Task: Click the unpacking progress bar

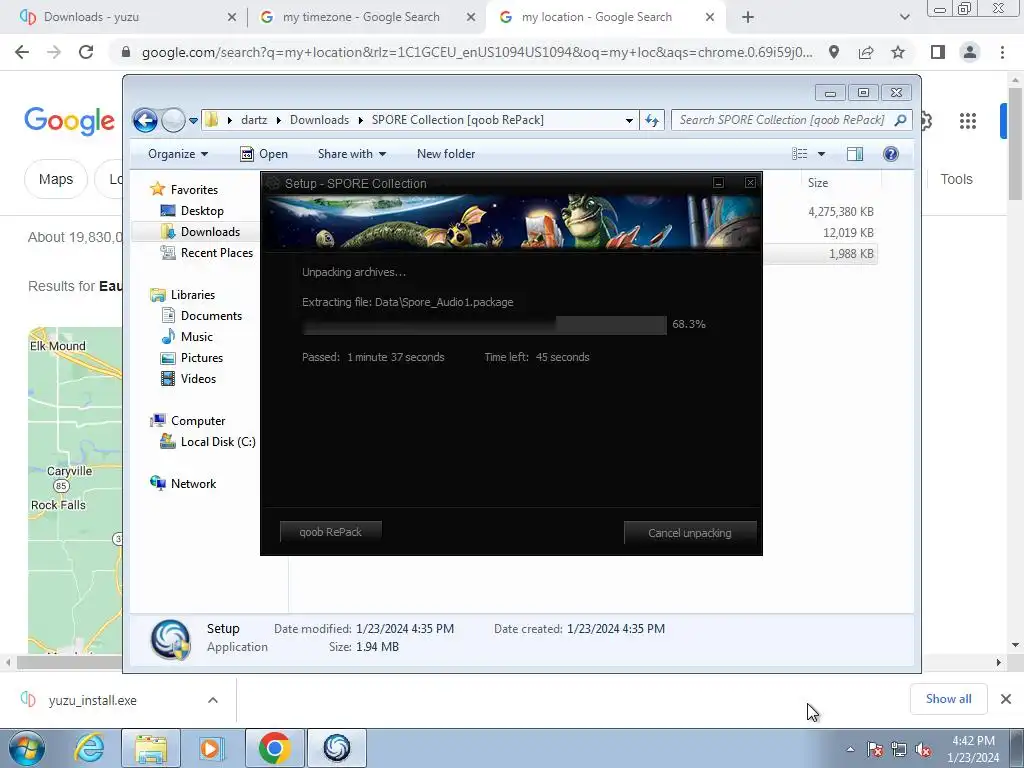Action: coord(484,325)
